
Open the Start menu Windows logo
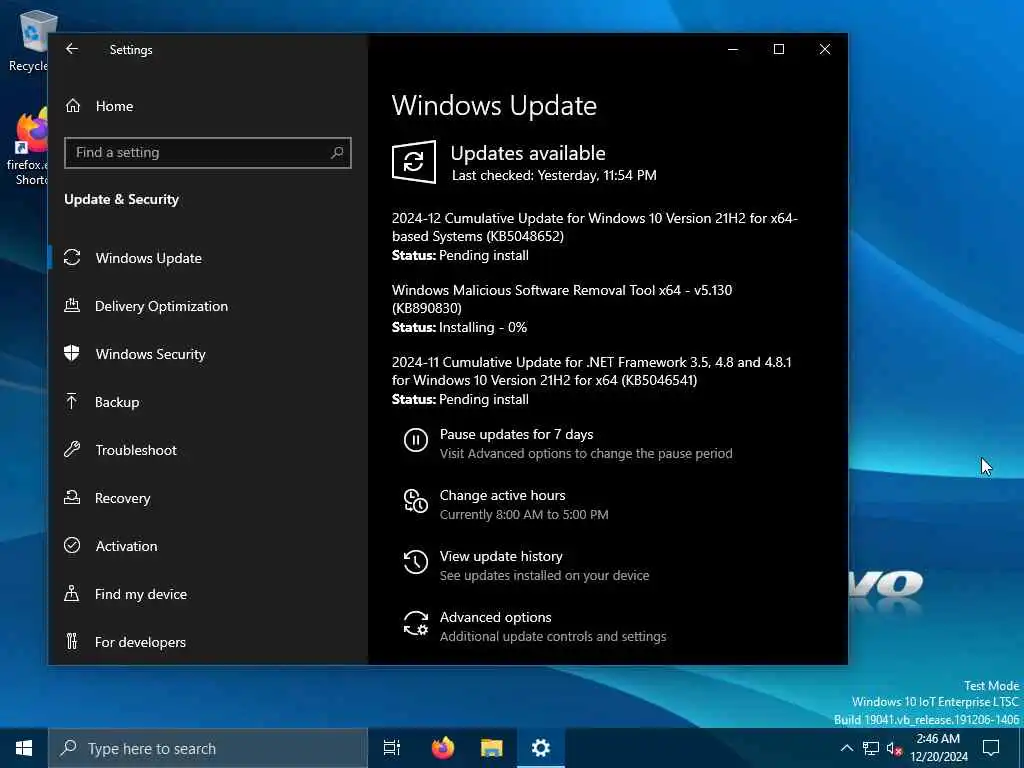[x=24, y=748]
